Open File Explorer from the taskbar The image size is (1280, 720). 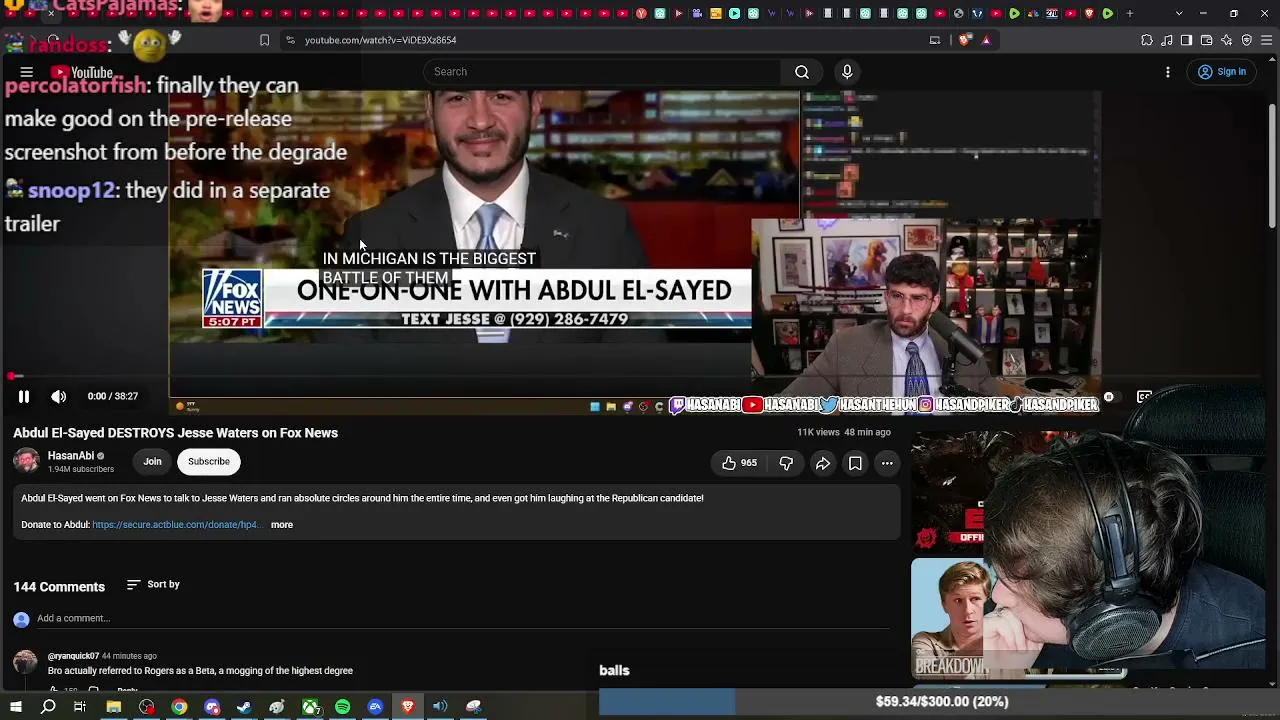click(x=114, y=707)
